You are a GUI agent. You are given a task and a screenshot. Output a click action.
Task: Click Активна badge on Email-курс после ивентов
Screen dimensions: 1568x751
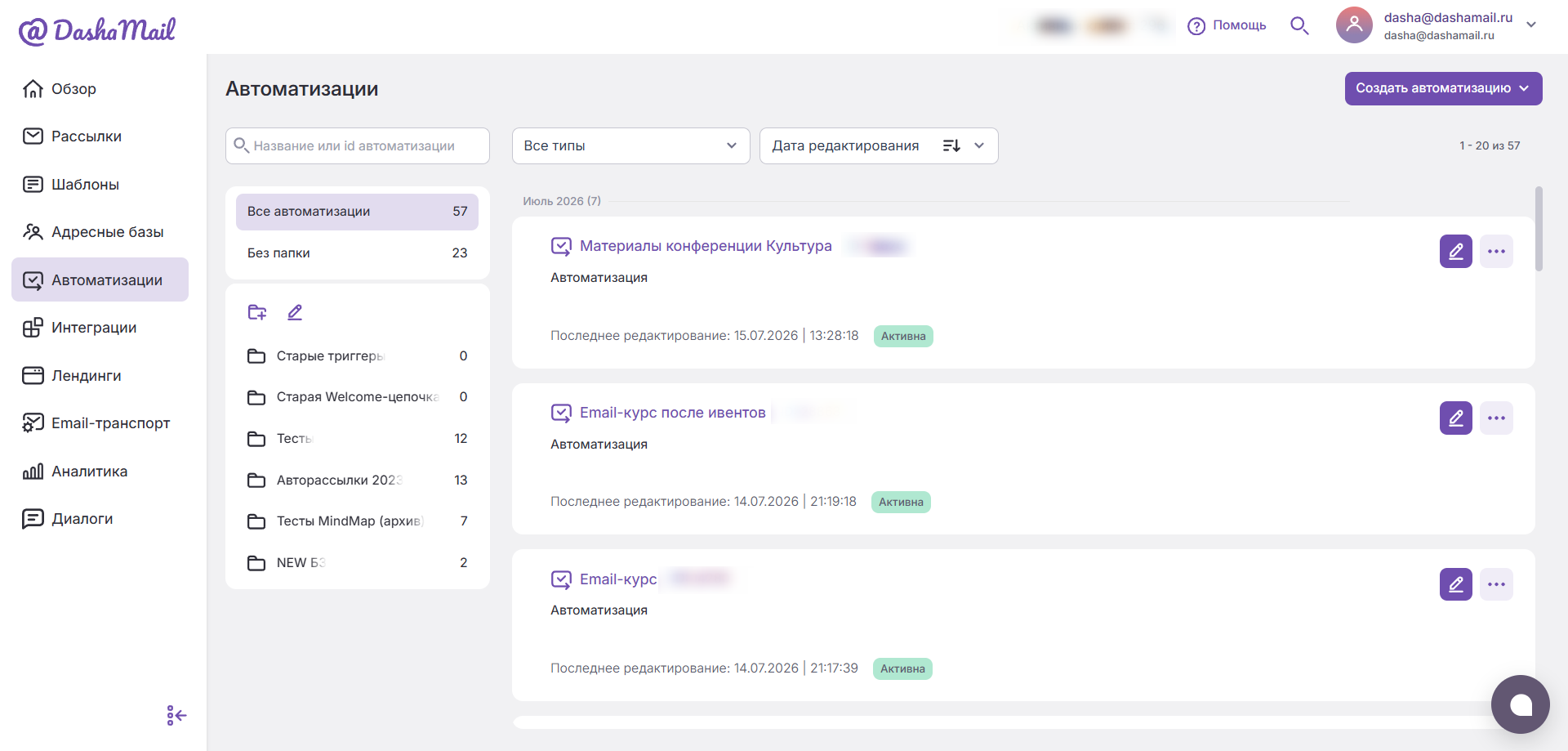901,502
